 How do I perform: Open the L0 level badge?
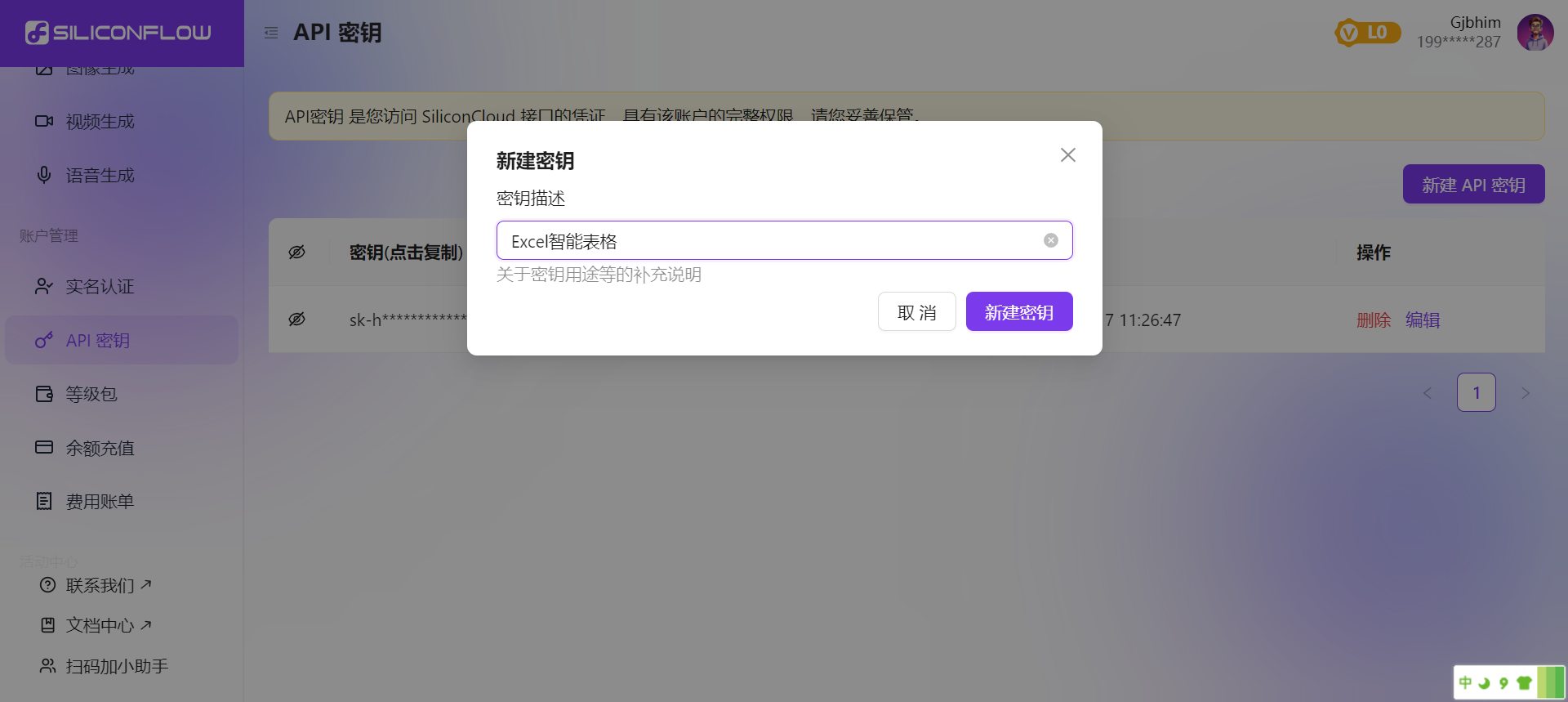(x=1368, y=33)
